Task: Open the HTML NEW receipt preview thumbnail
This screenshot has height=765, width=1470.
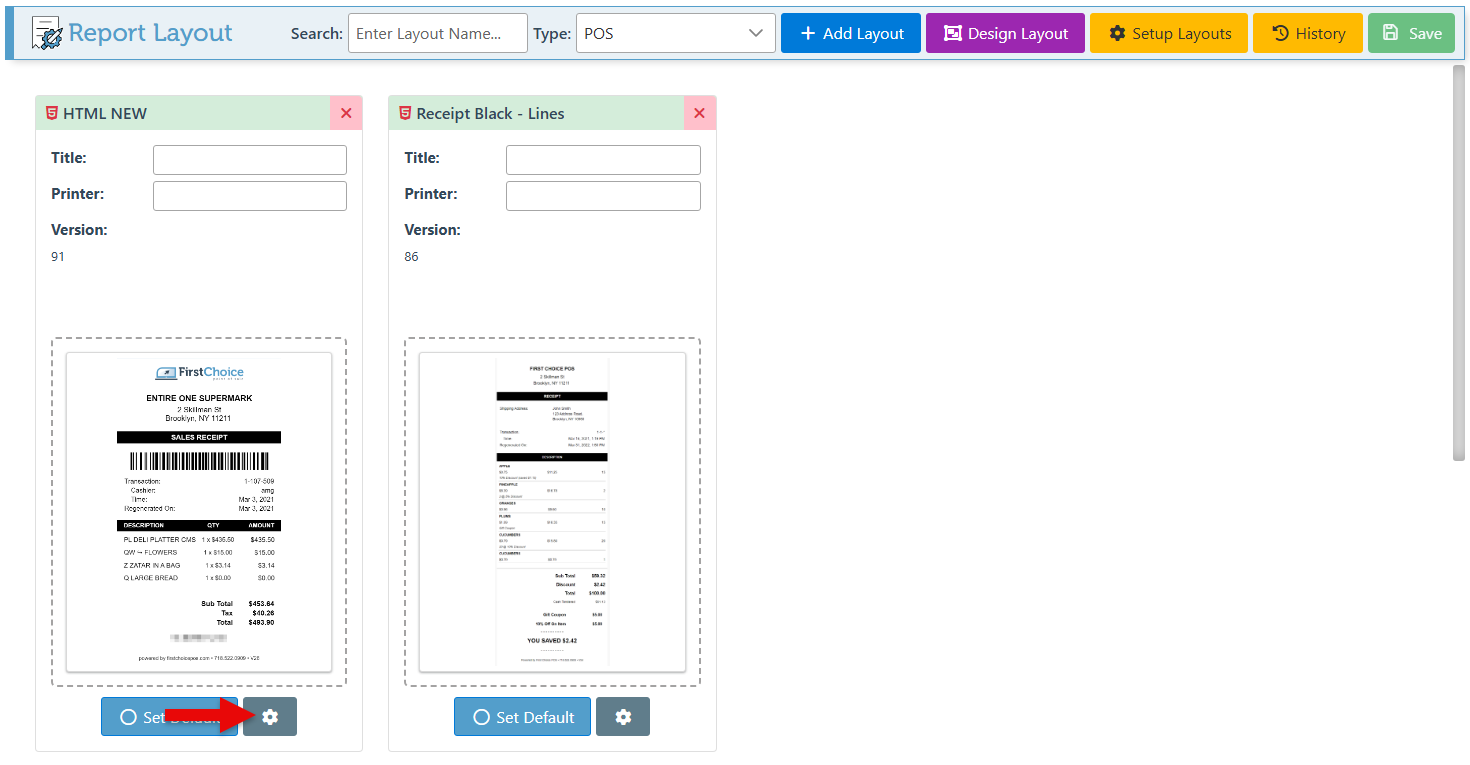Action: coord(198,512)
